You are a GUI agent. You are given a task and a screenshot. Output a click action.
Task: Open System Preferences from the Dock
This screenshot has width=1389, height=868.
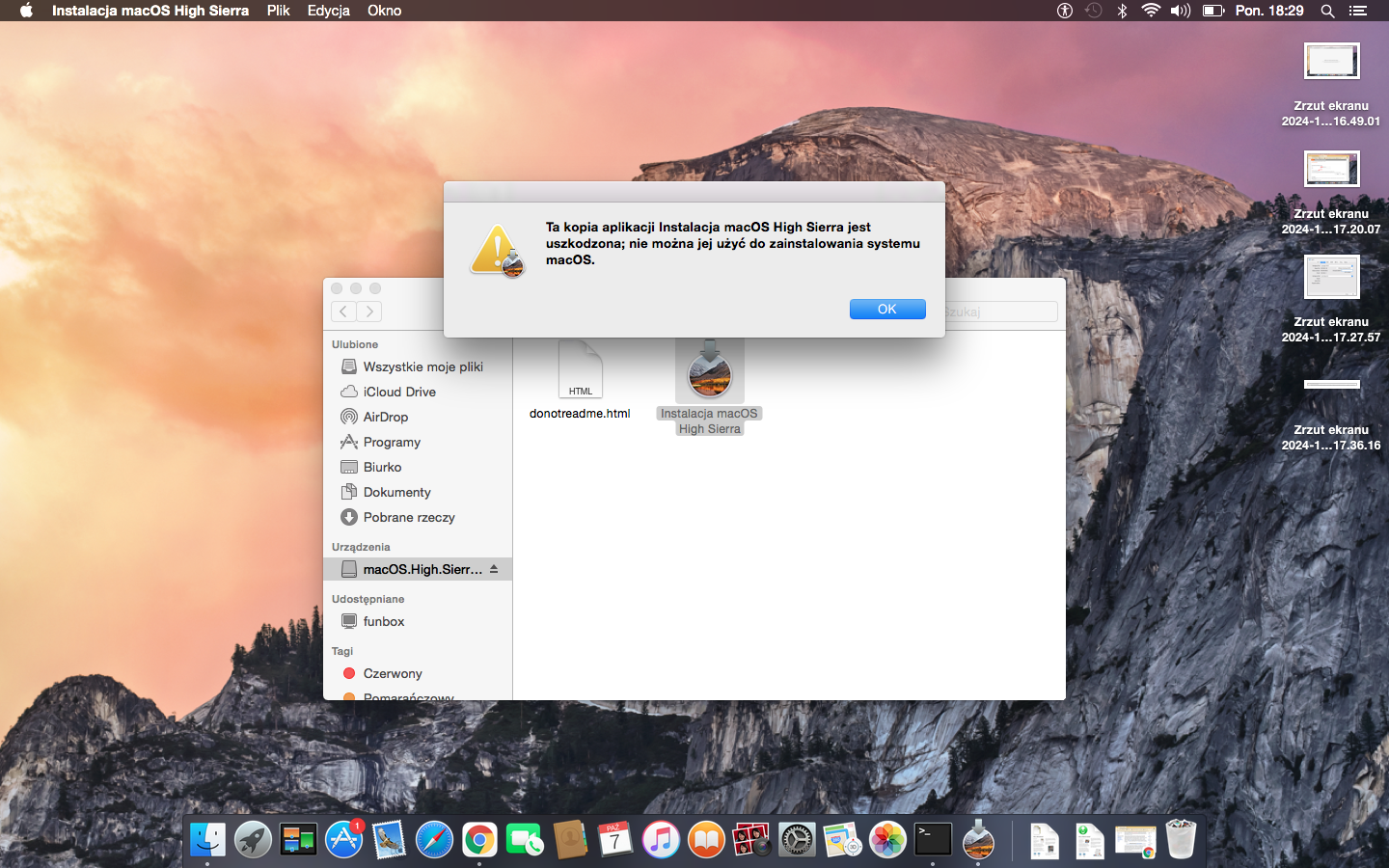[x=797, y=840]
